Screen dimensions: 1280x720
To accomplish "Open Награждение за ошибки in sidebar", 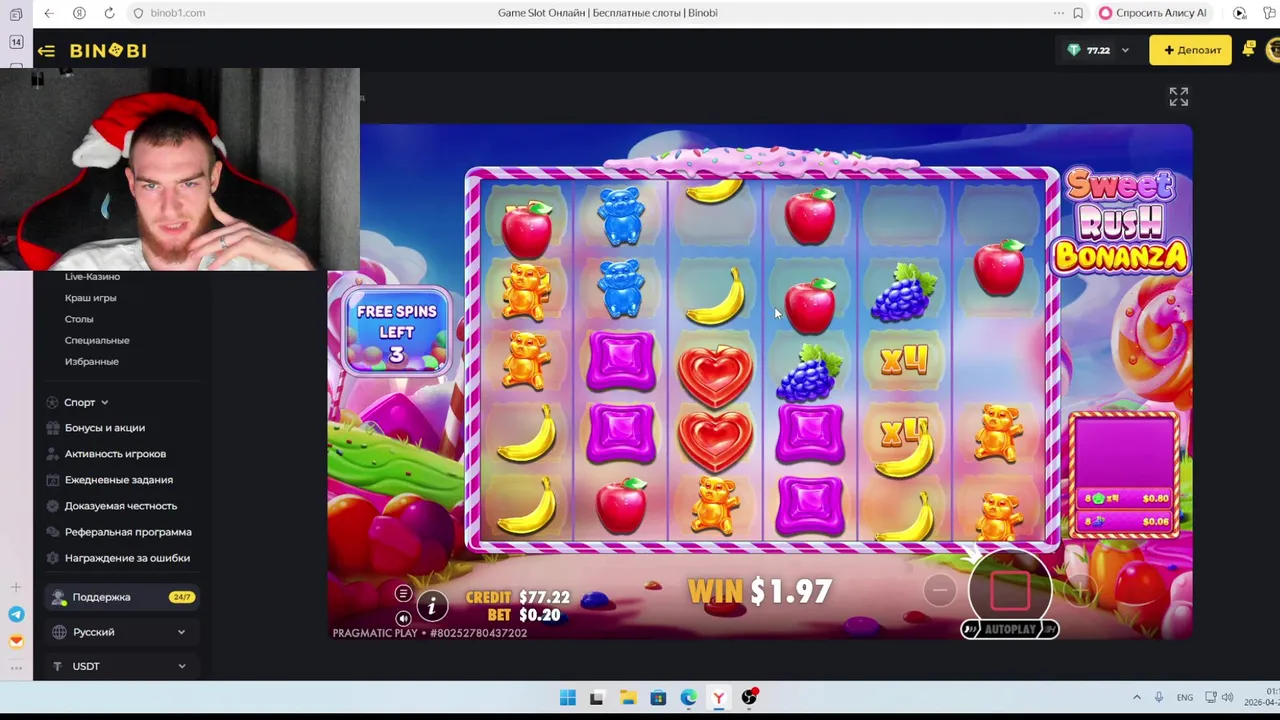I will (x=127, y=558).
